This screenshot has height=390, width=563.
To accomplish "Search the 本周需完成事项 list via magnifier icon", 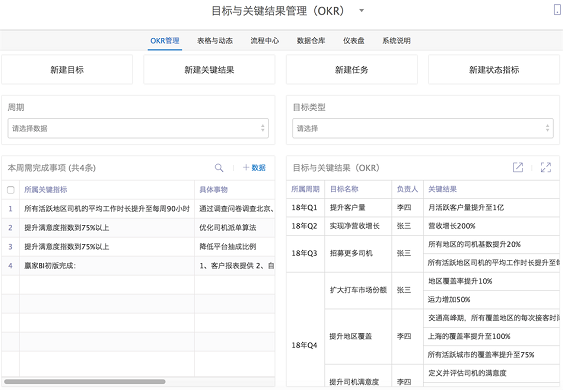I will pos(219,168).
